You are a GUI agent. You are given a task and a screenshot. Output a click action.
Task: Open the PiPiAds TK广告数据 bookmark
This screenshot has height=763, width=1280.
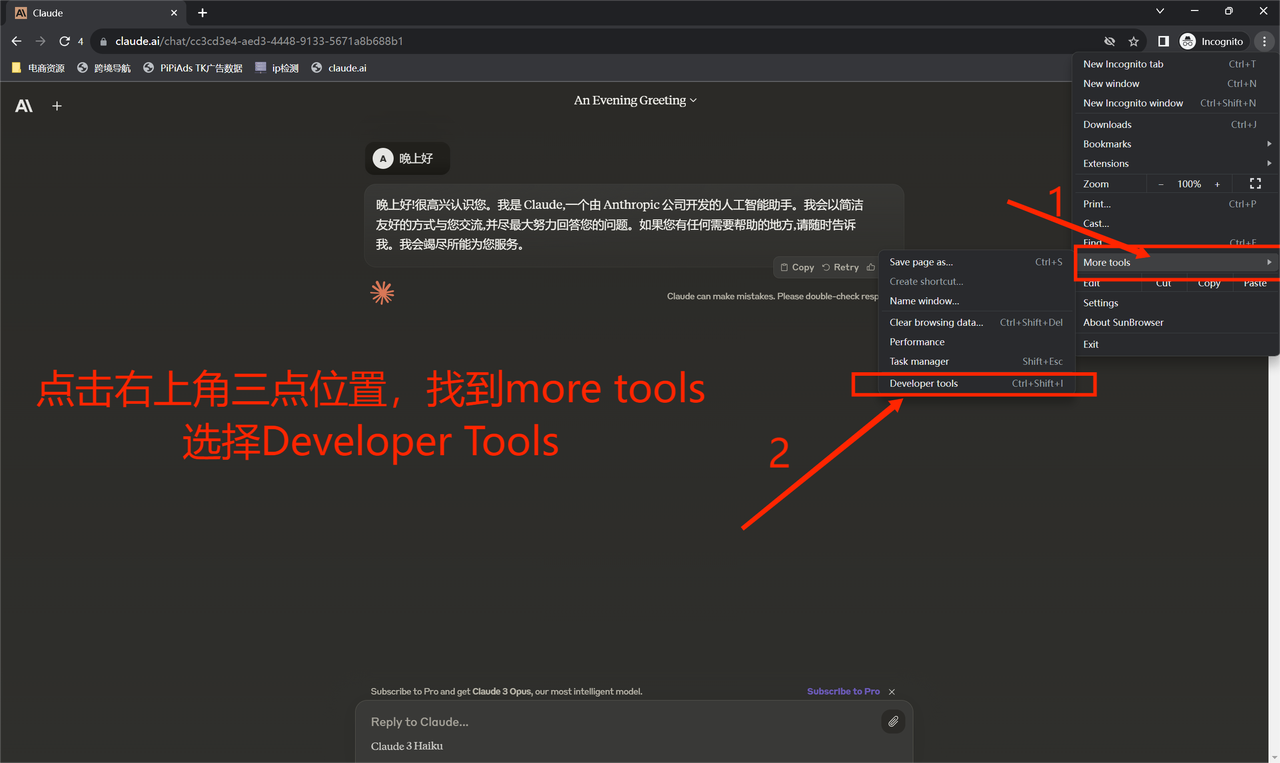(193, 68)
